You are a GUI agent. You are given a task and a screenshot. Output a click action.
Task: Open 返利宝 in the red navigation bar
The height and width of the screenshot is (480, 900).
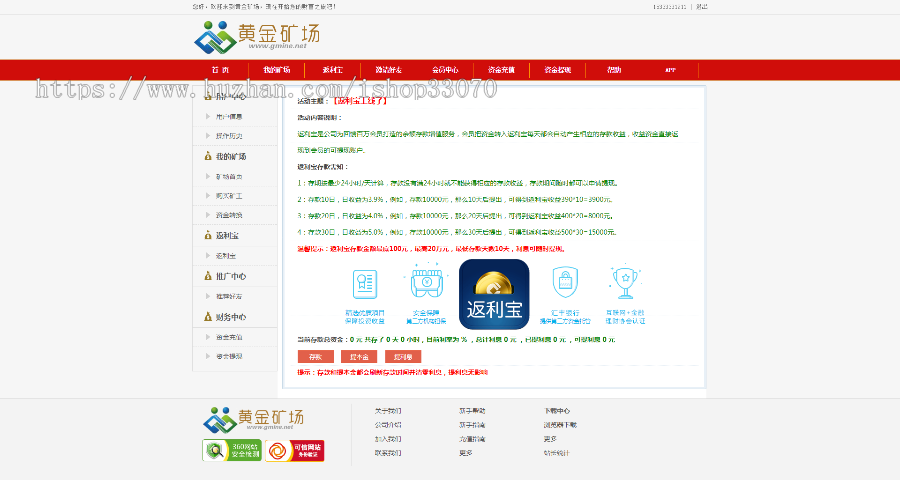(332, 70)
